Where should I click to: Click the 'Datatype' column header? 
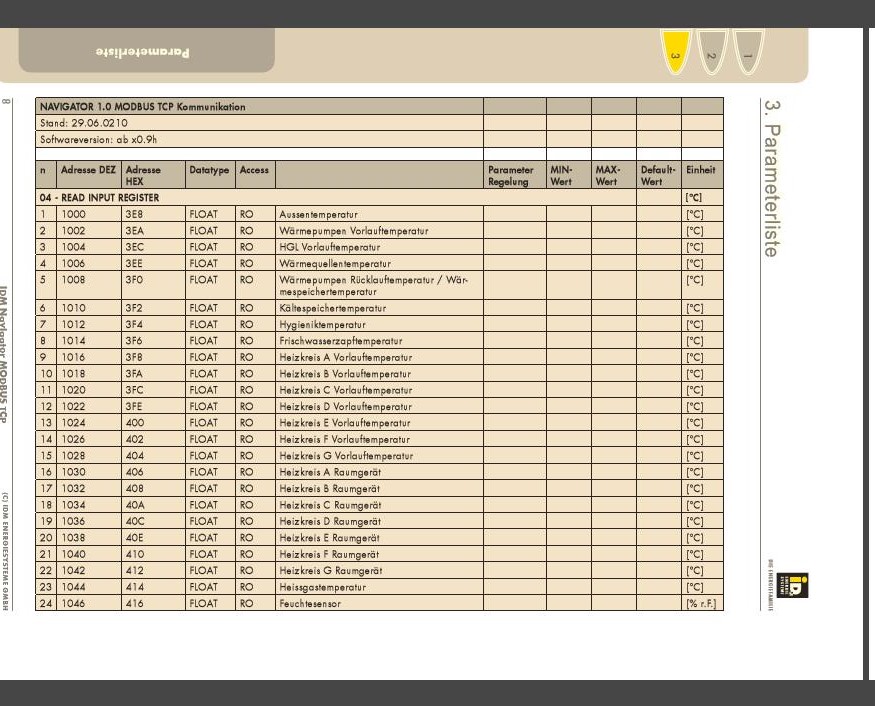(210, 175)
